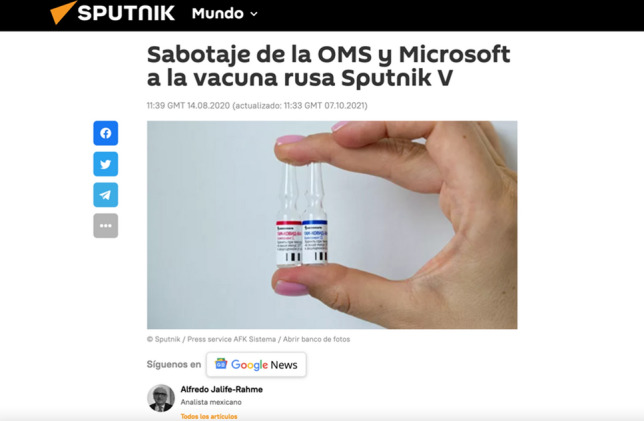Image resolution: width=644 pixels, height=421 pixels.
Task: Click Abrir banco de fotos link
Action: coord(316,339)
